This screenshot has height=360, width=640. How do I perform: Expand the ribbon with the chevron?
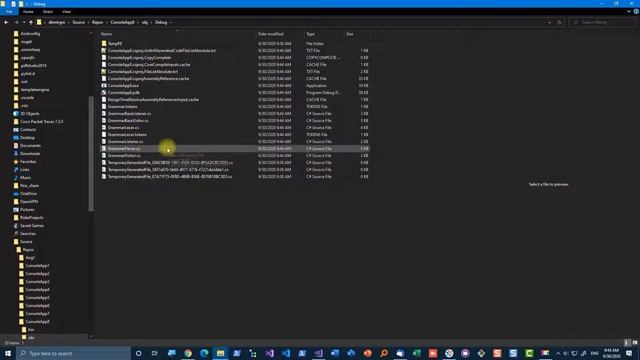coord(629,12)
